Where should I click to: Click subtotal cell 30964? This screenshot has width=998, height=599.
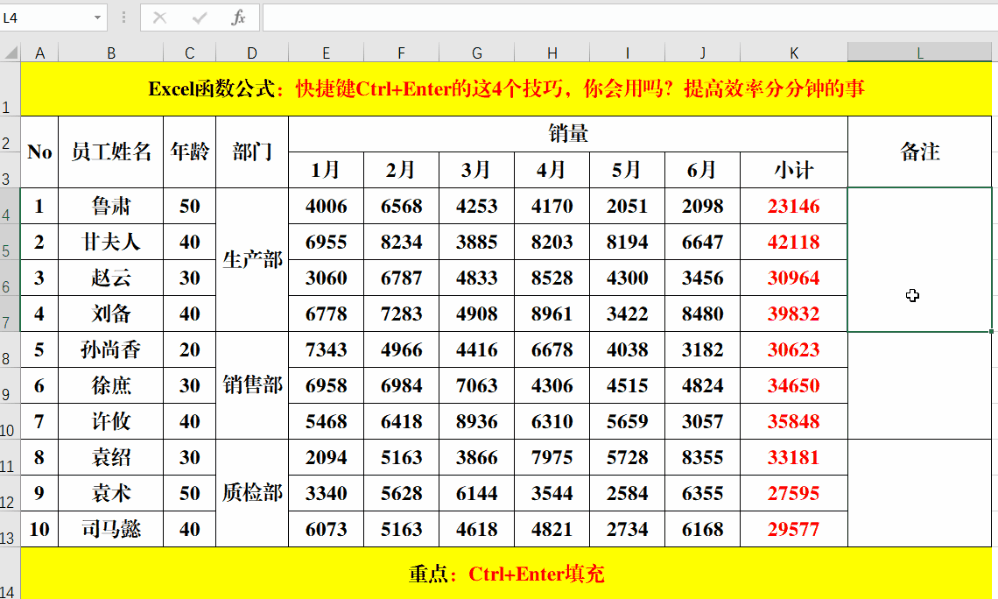coord(794,278)
